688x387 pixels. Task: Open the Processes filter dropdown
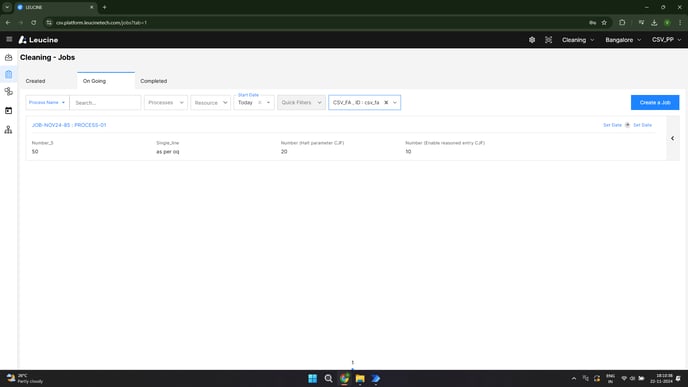tap(166, 103)
